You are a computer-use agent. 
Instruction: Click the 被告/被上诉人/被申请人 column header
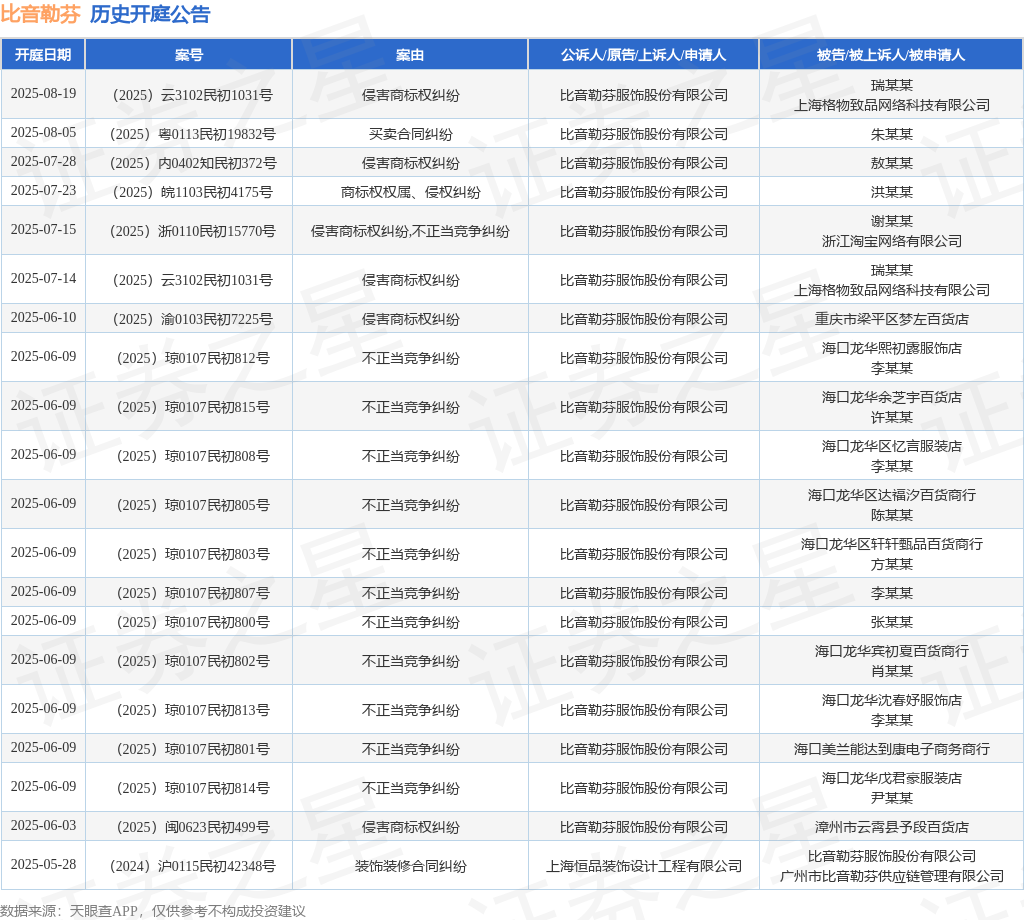click(x=891, y=55)
